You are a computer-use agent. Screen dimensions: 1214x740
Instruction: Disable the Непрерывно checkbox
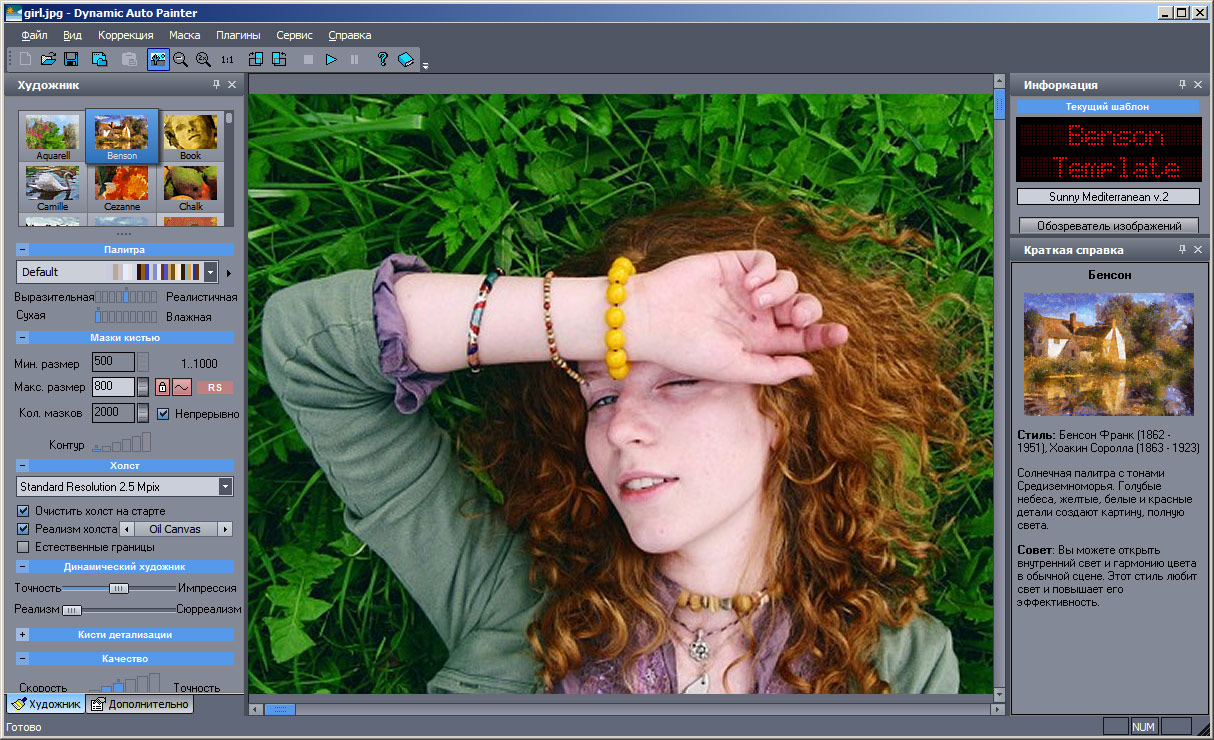coord(164,413)
